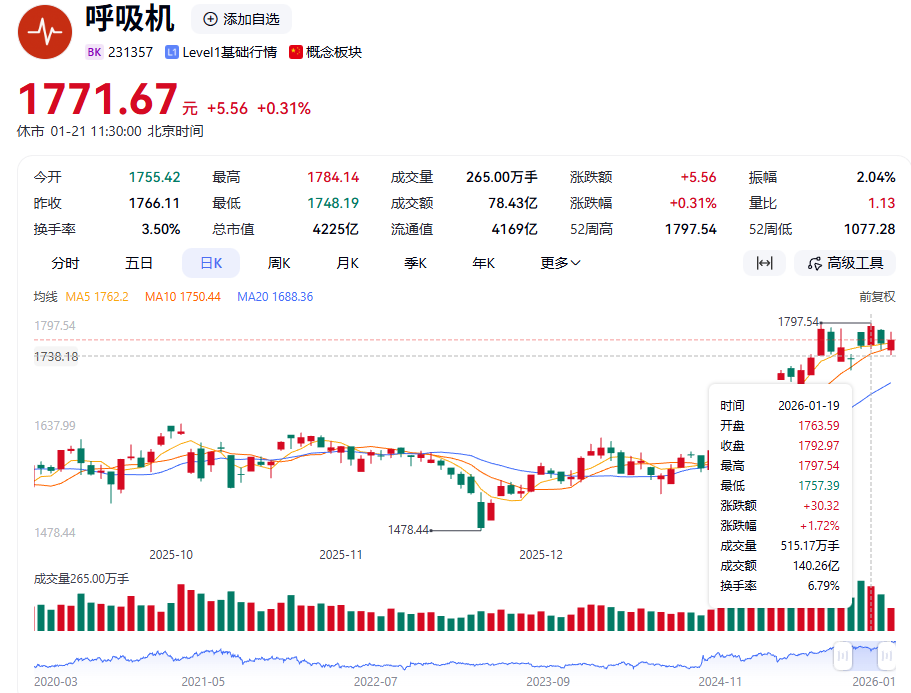Open 高级工具 advanced tools

[x=845, y=263]
